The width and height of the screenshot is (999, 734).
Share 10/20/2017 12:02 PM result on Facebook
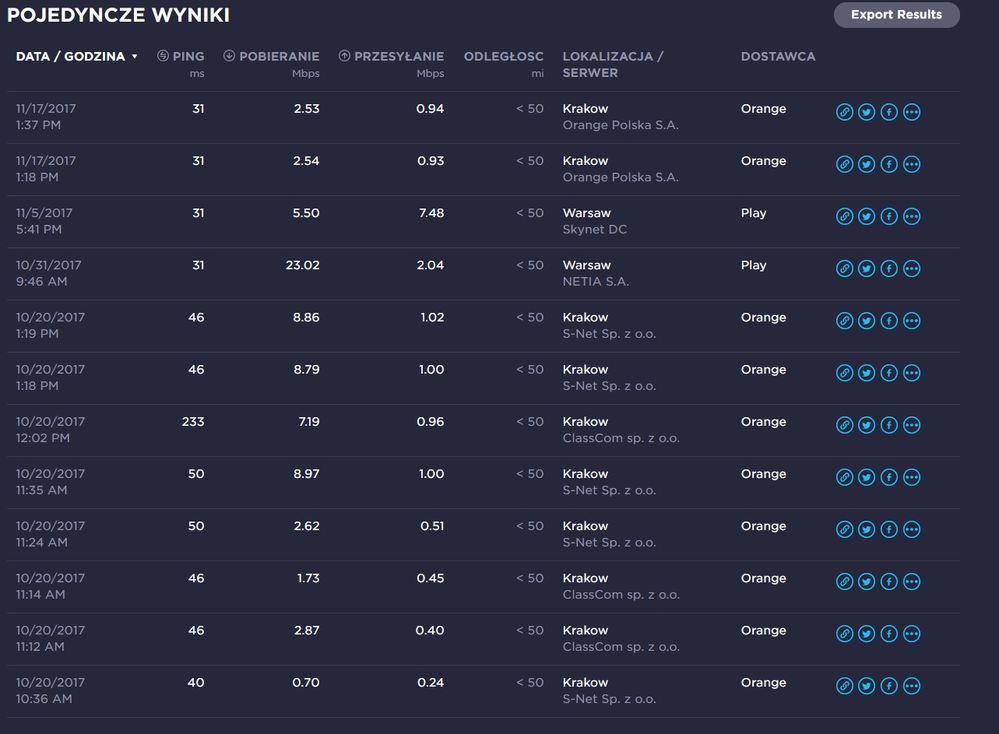tap(889, 426)
